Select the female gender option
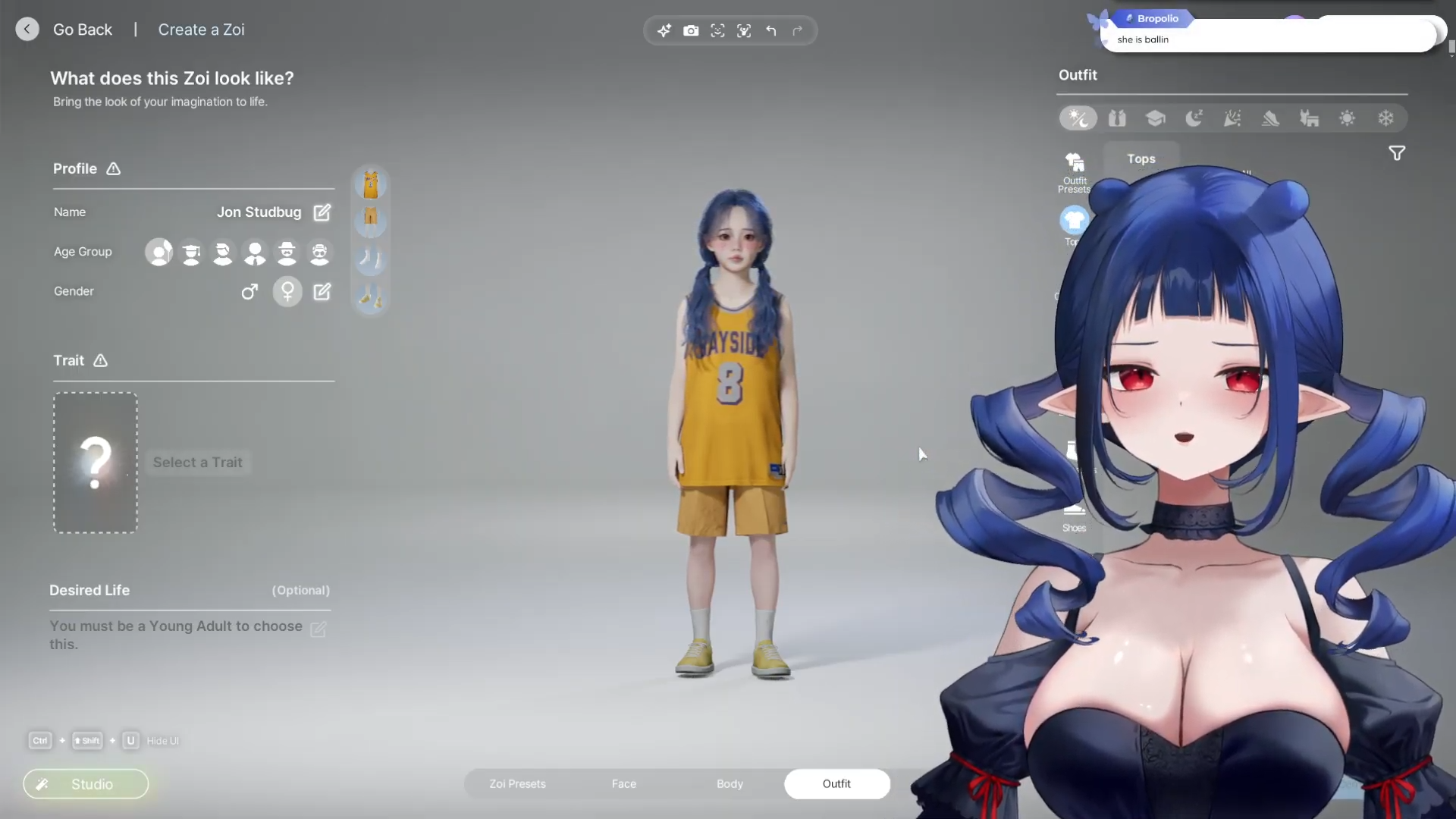This screenshot has width=1456, height=819. coord(287,292)
